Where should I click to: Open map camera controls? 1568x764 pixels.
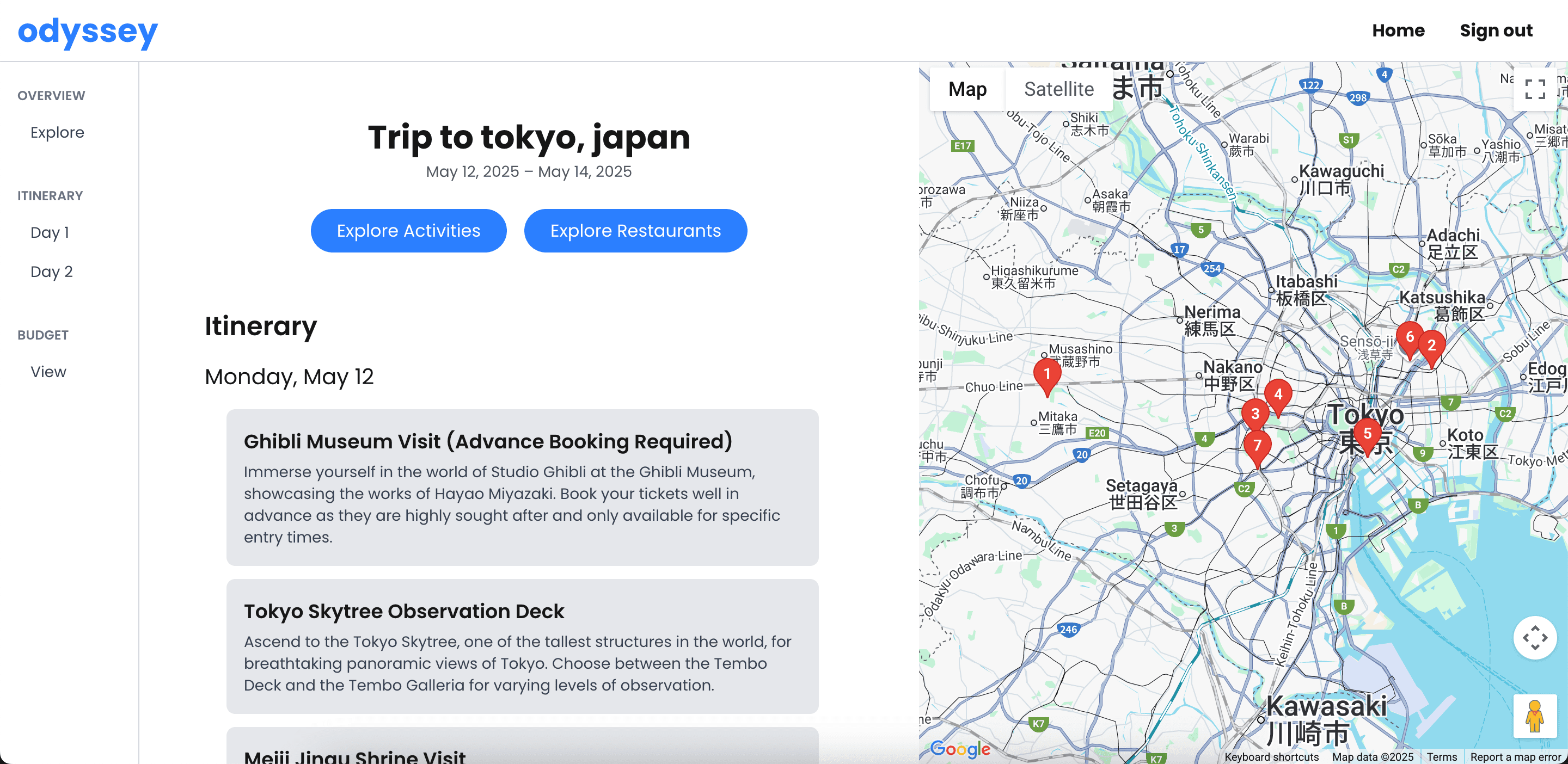(x=1535, y=637)
